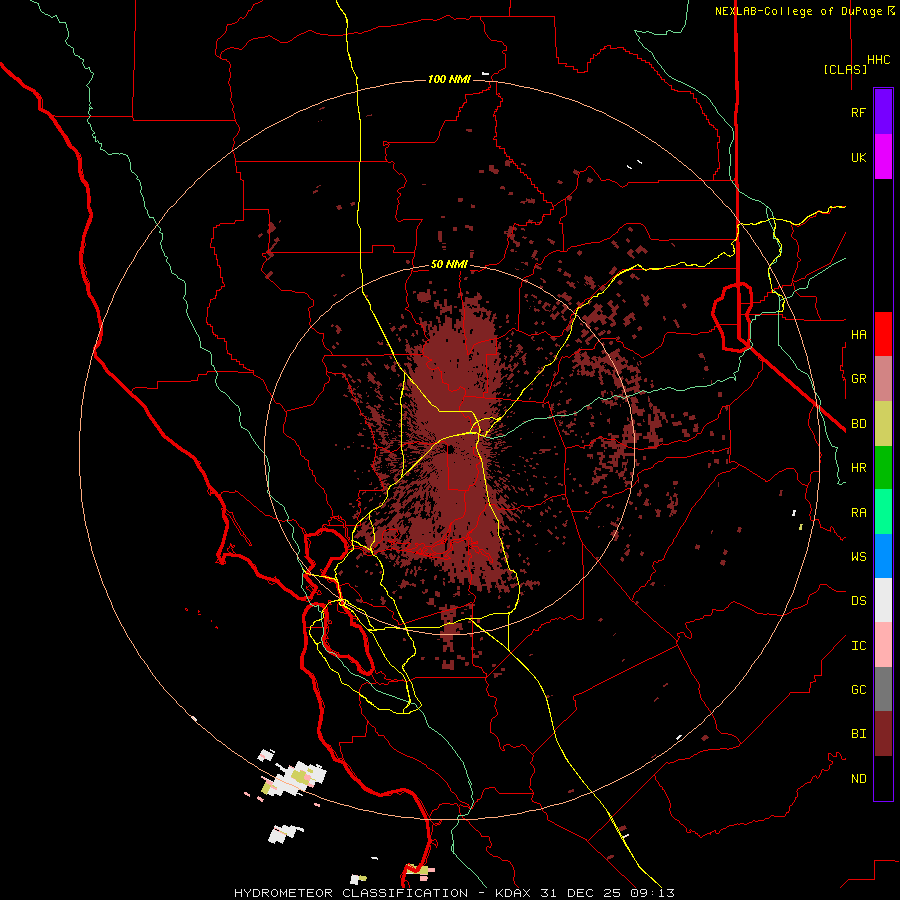The image size is (900, 900).
Task: Click the HR green legend swatch
Action: click(883, 468)
